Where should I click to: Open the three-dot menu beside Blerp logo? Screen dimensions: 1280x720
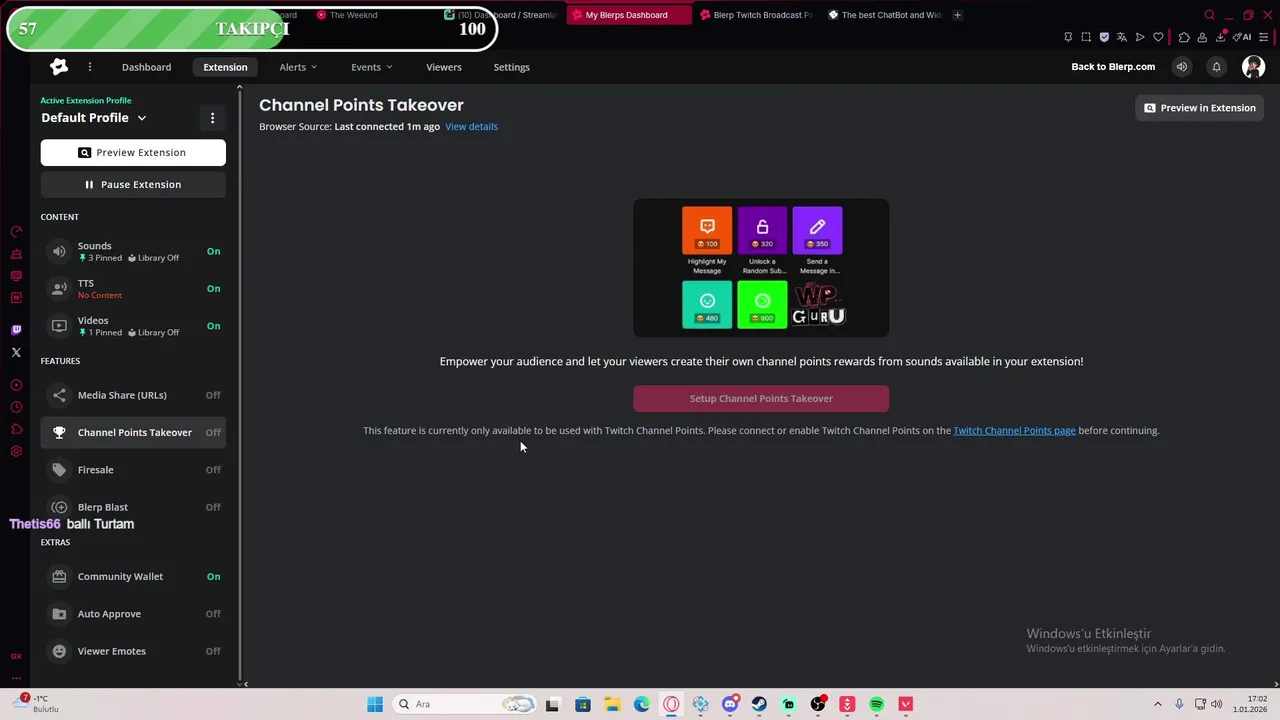pos(90,67)
